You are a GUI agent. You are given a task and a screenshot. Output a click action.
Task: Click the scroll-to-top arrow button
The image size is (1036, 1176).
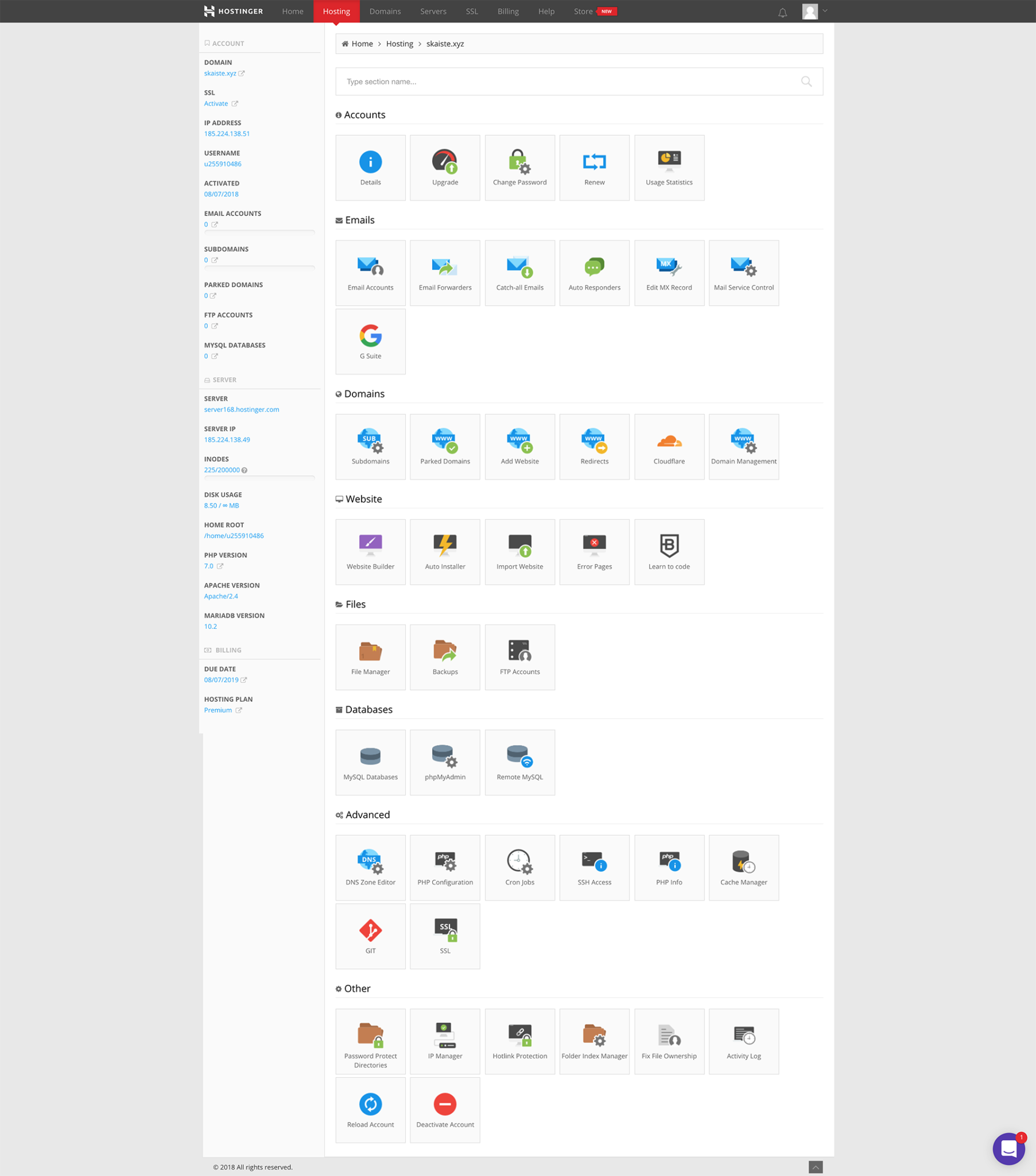[x=815, y=1167]
